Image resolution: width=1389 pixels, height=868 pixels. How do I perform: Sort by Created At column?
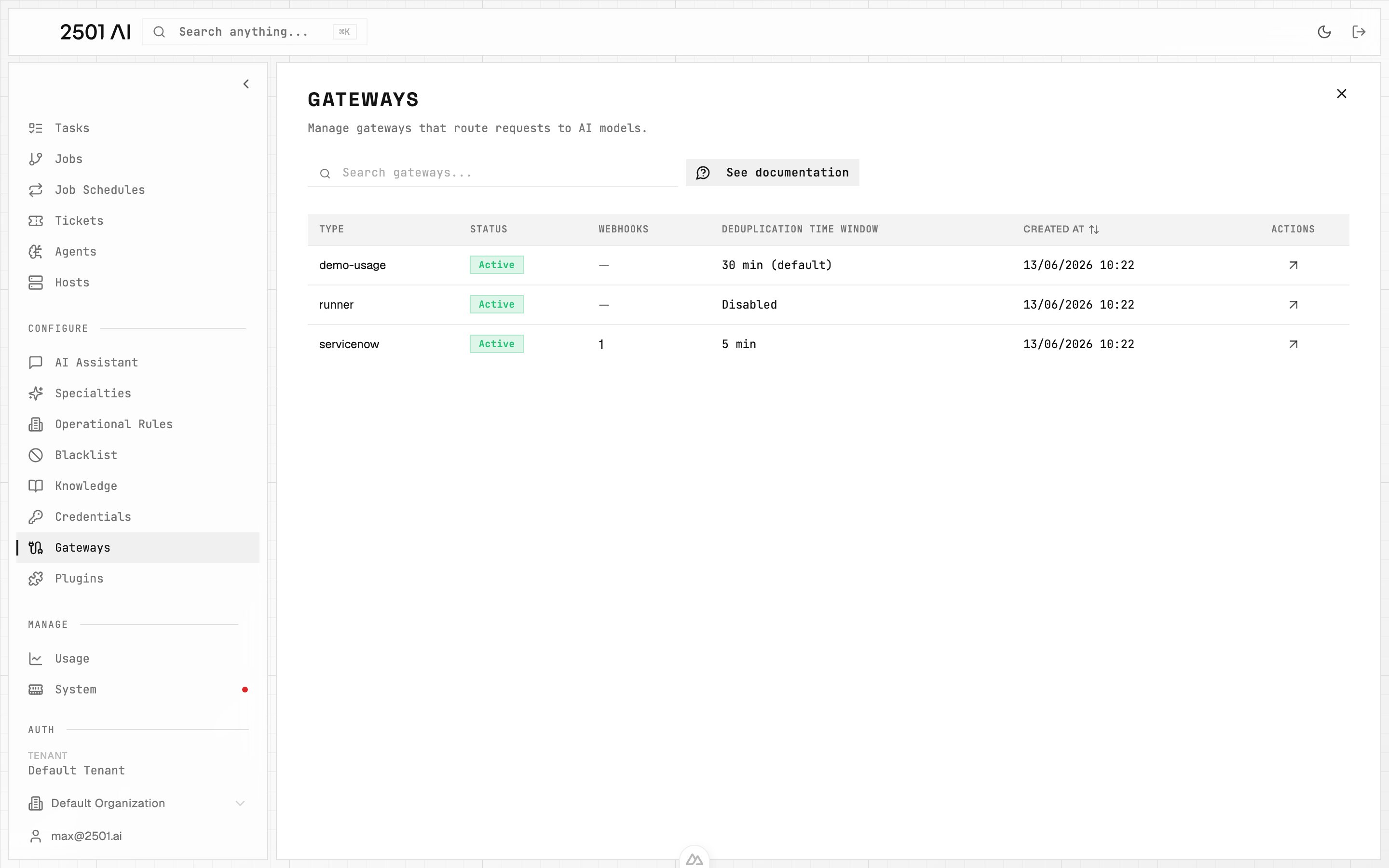click(x=1060, y=229)
